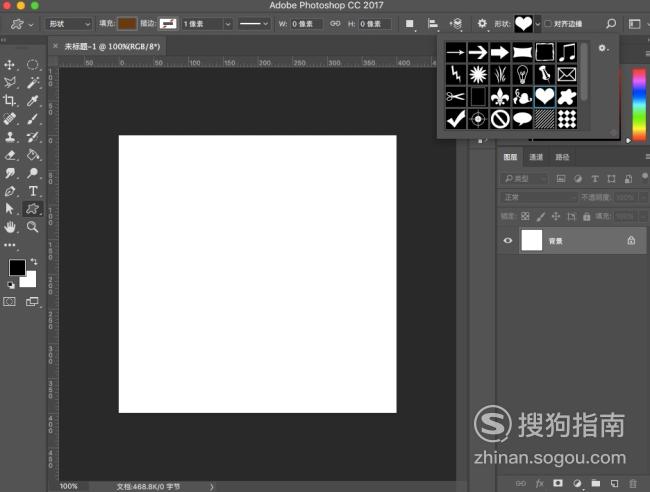Image resolution: width=650 pixels, height=492 pixels.
Task: Choose the checkmark custom shape
Action: (456, 119)
